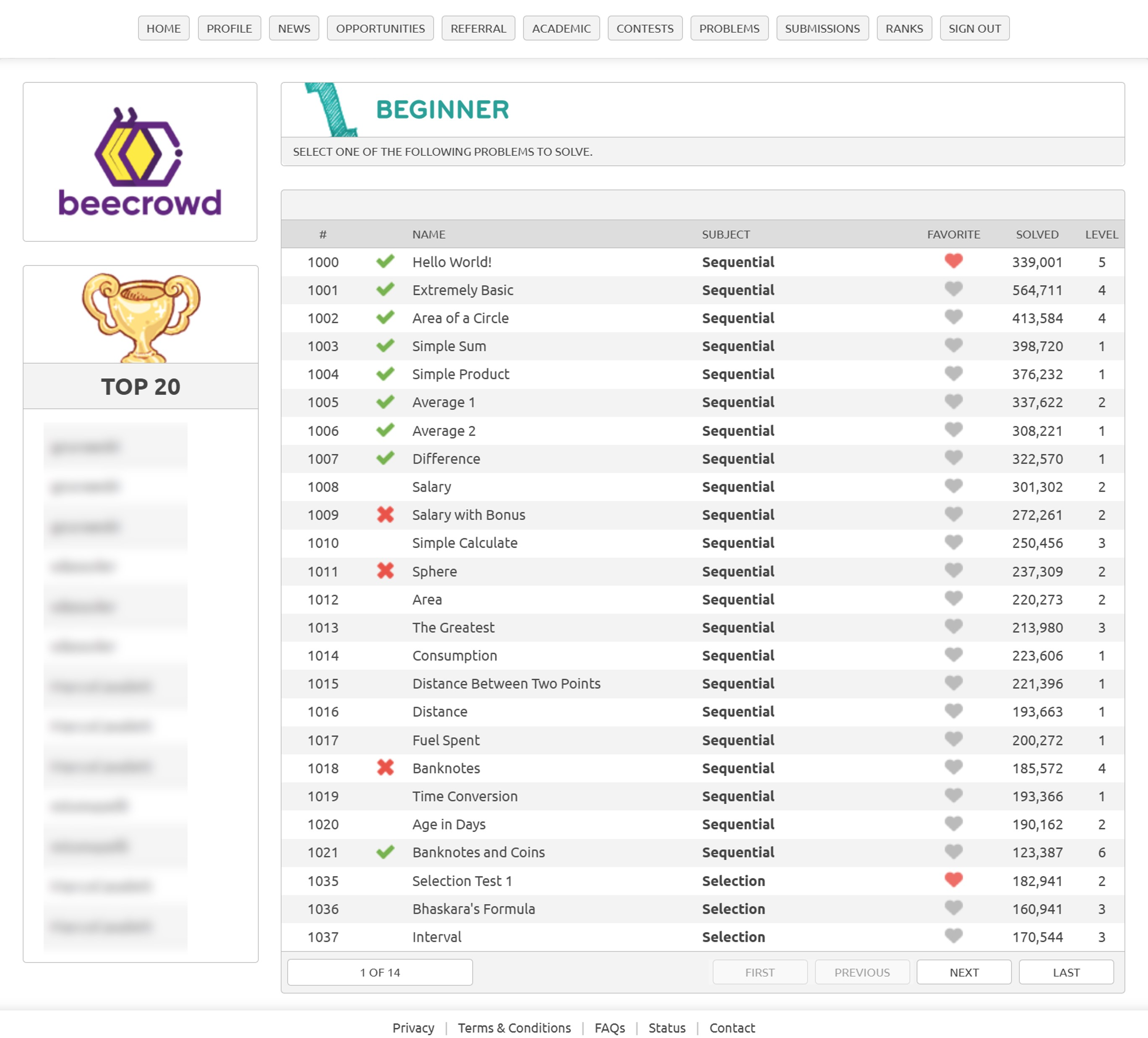Favorite Extremely Basic with gray heart

[x=953, y=289]
